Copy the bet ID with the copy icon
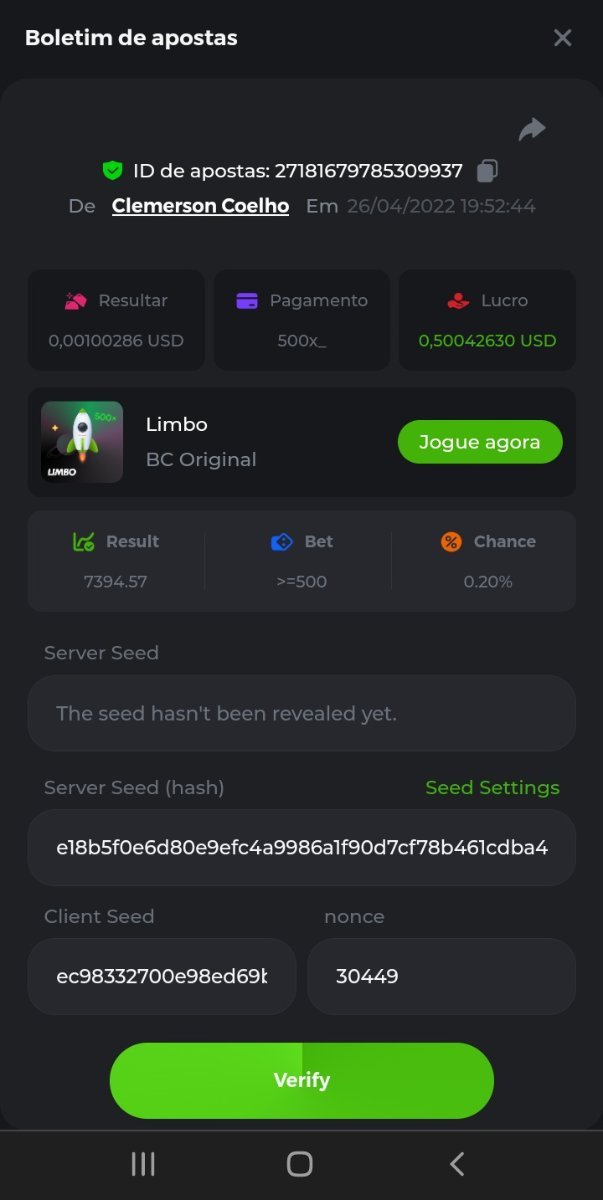Image resolution: width=603 pixels, height=1200 pixels. pyautogui.click(x=487, y=171)
